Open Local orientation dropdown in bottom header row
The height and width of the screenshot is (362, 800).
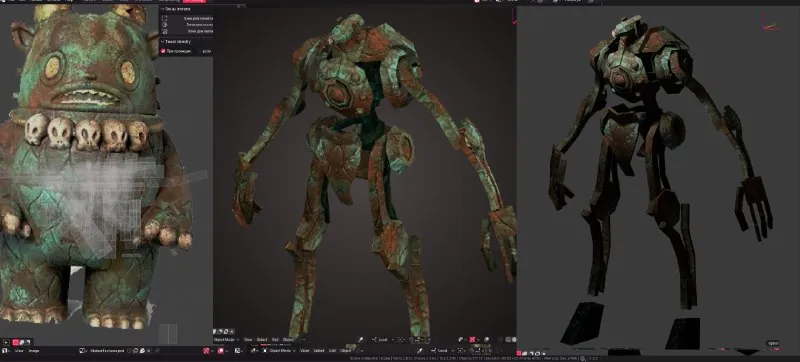click(x=441, y=351)
